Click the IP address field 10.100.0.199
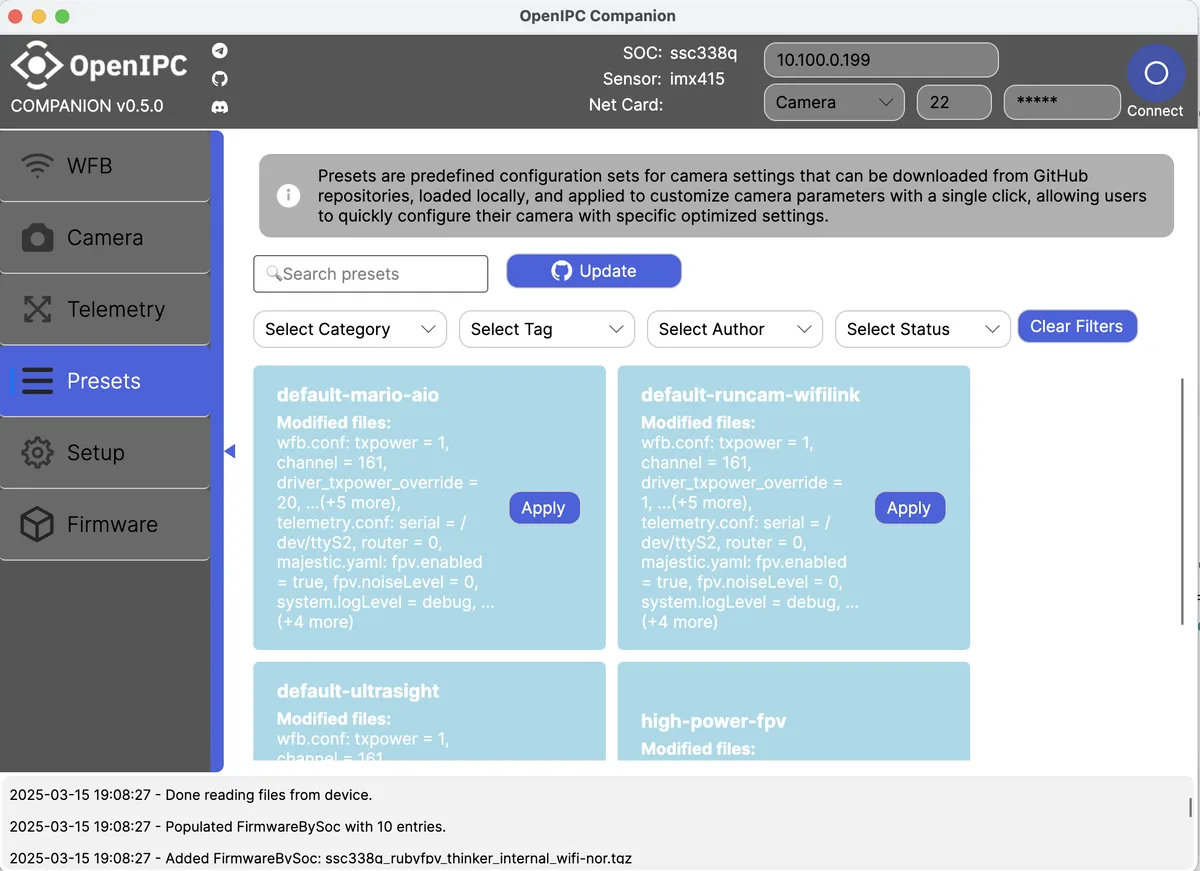The width and height of the screenshot is (1200, 871). tap(881, 60)
